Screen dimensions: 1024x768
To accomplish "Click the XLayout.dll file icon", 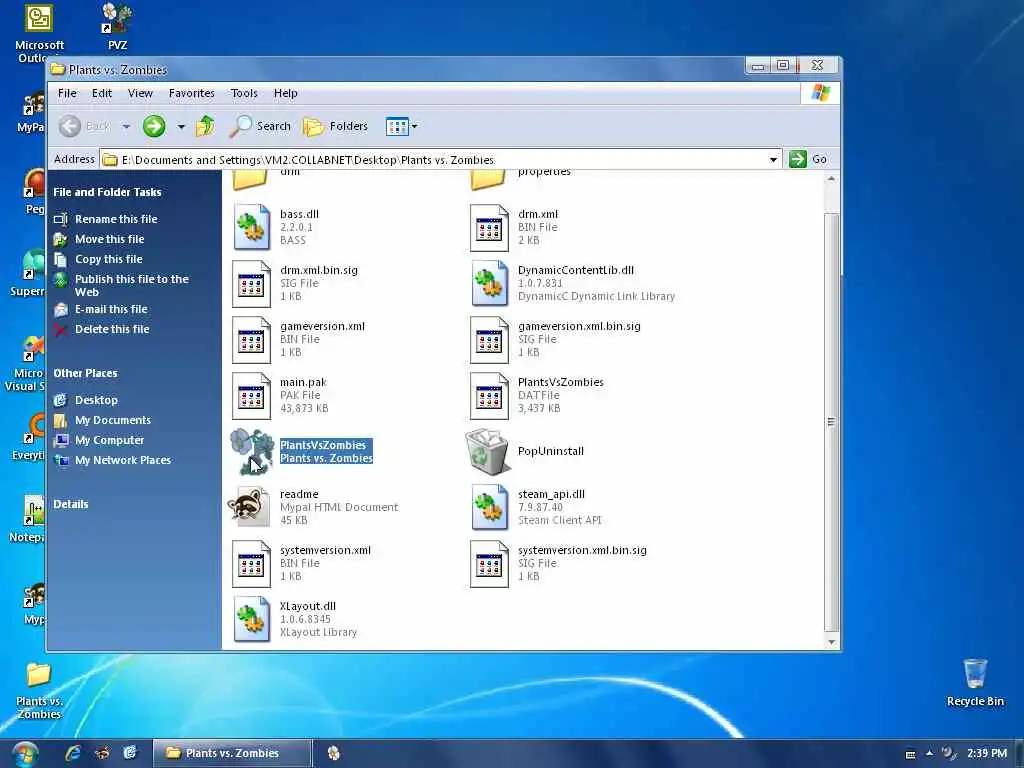I will click(251, 620).
